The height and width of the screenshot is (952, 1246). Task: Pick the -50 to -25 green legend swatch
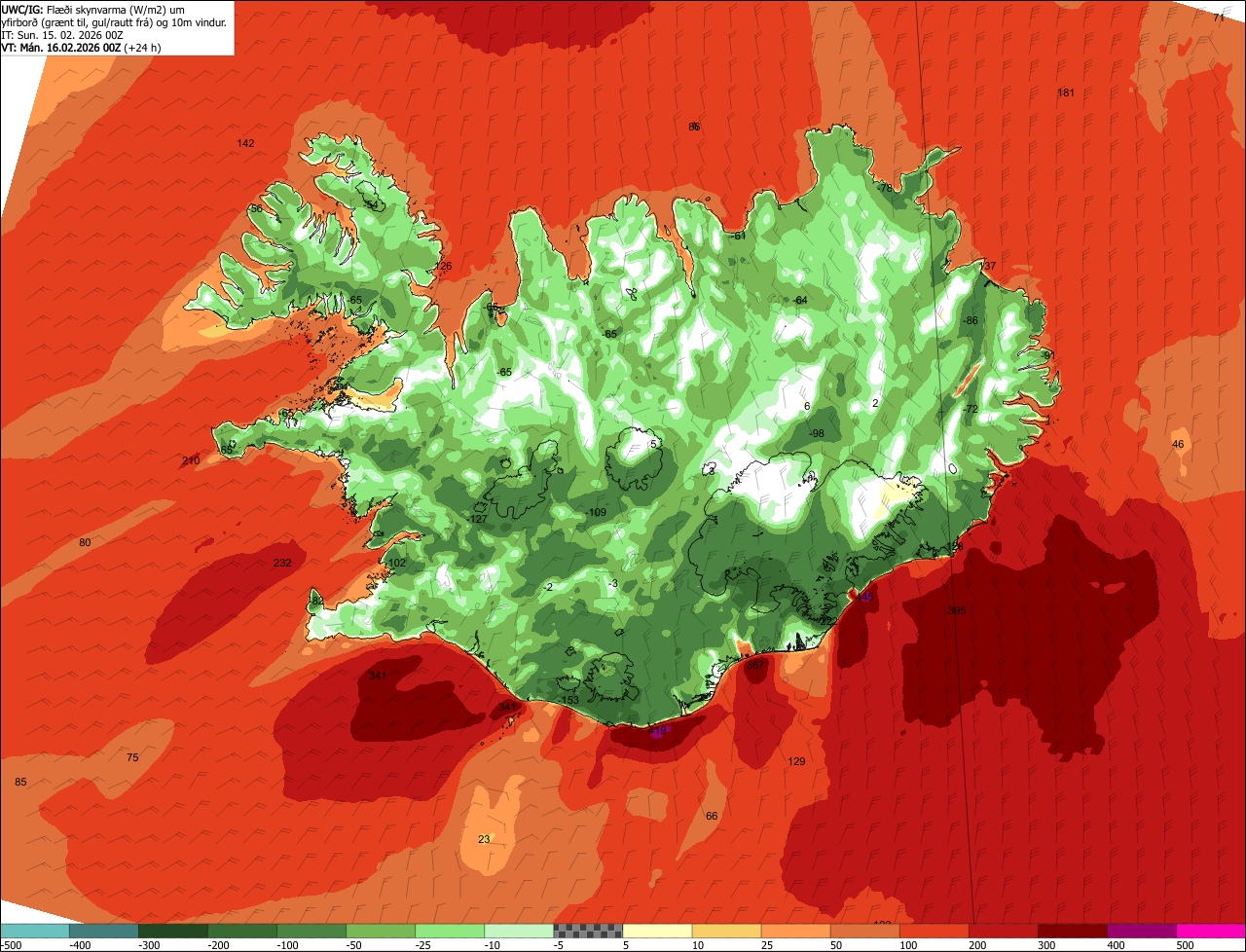(x=381, y=931)
